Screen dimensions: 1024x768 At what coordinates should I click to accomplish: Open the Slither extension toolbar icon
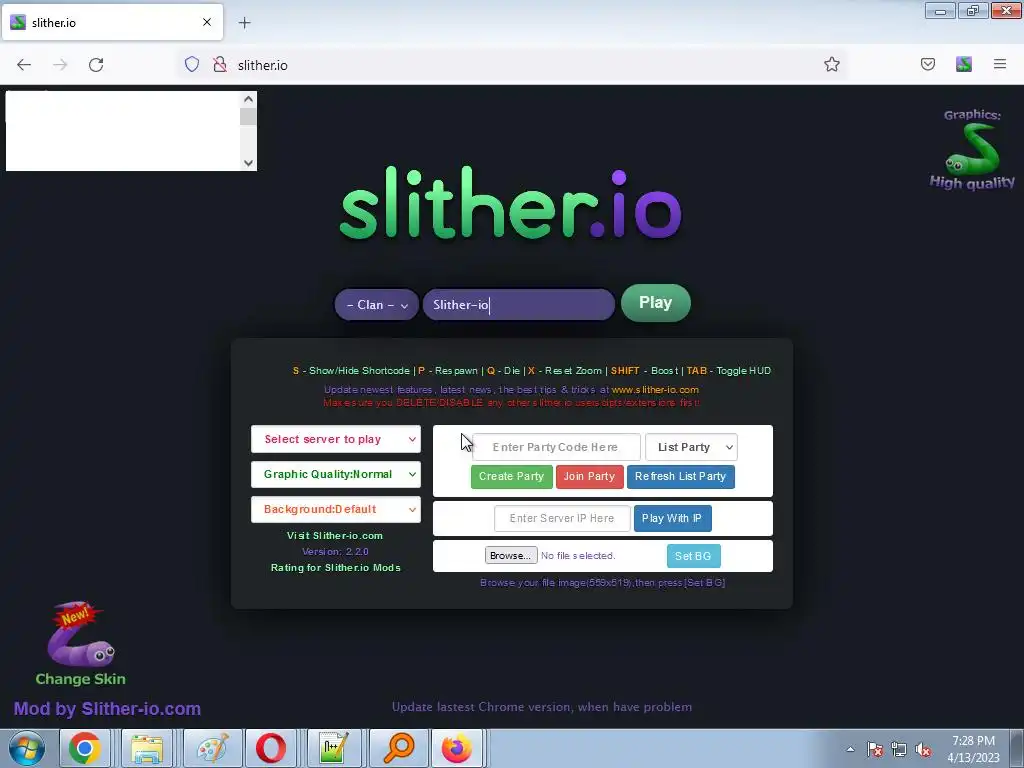[964, 64]
